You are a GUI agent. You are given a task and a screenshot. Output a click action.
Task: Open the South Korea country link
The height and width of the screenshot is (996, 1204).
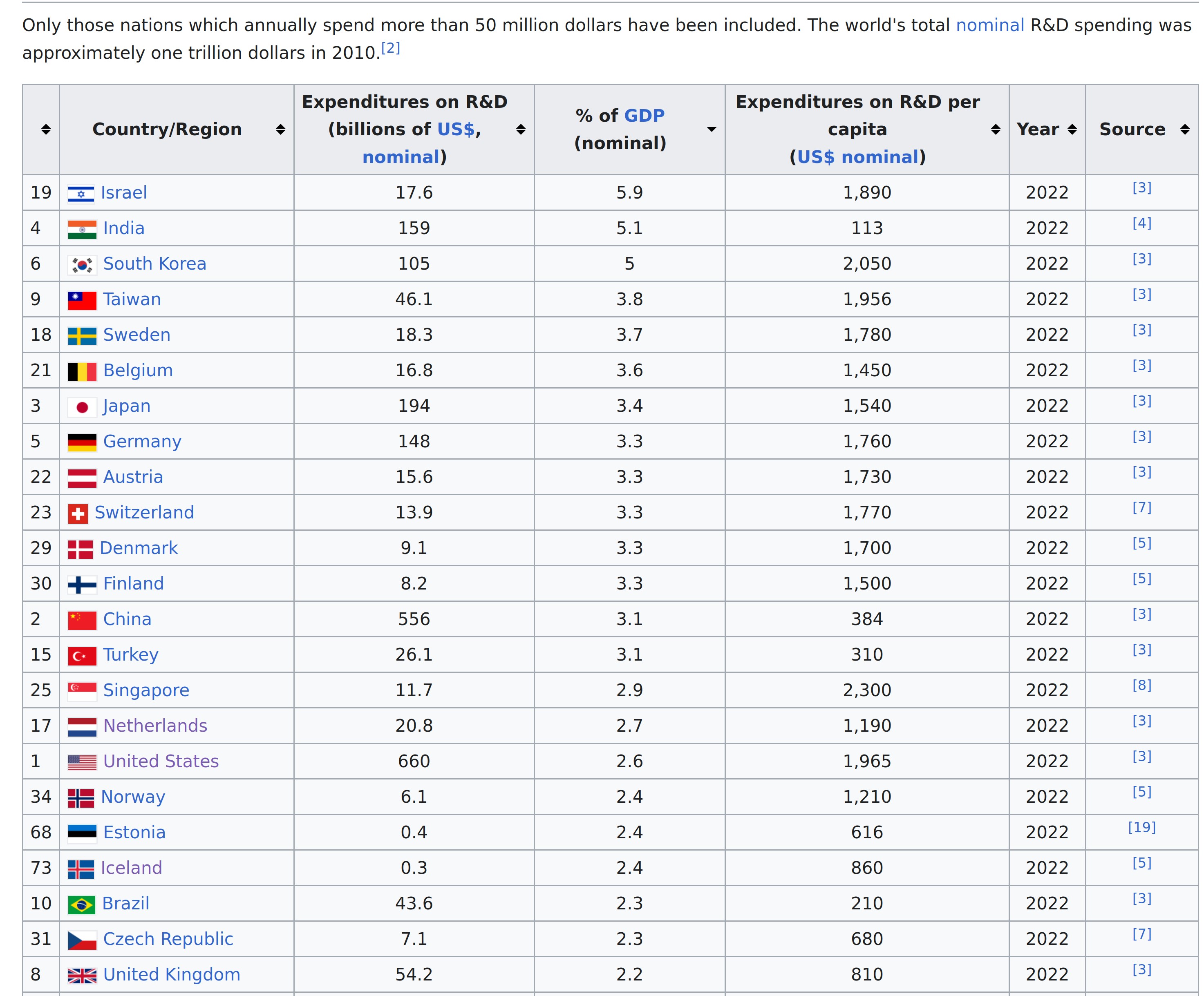155,264
